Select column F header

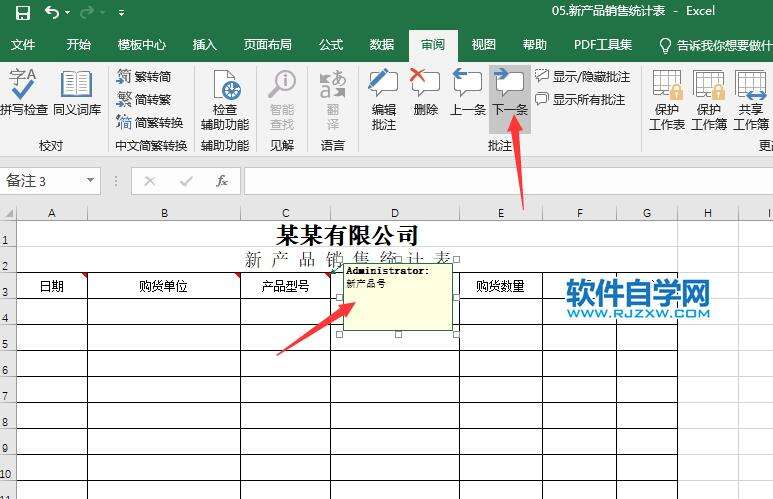[580, 213]
